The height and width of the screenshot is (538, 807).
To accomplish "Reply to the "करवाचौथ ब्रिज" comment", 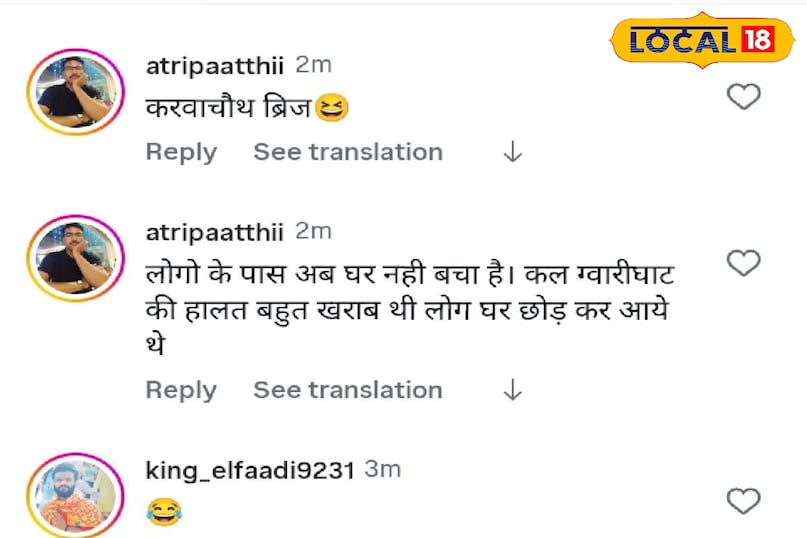I will tap(181, 152).
